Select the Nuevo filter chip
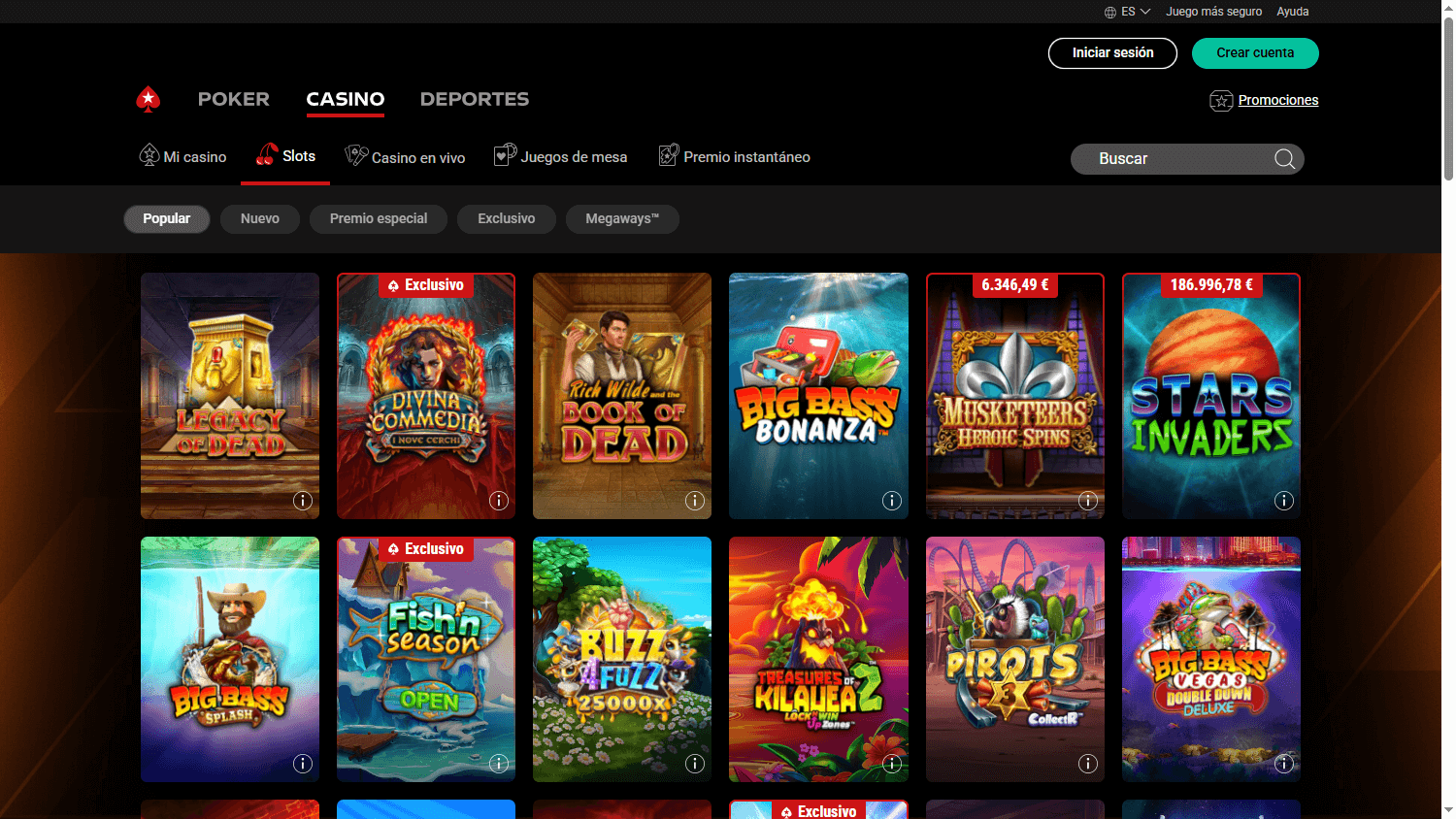This screenshot has width=1456, height=819. coord(260,218)
